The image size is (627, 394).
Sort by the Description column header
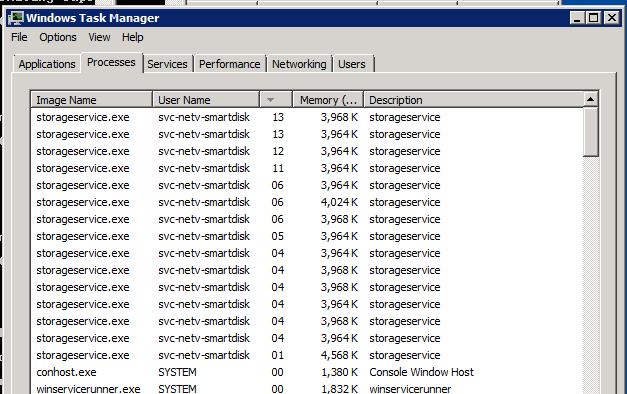pos(473,100)
